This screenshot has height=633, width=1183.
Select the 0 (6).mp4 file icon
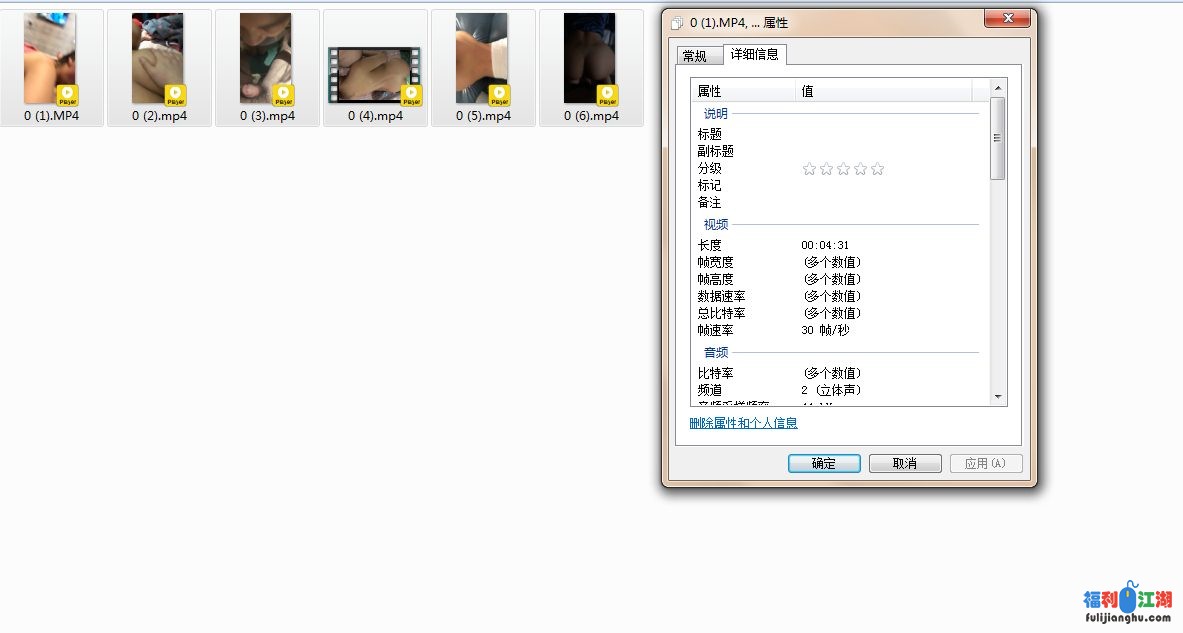pos(591,60)
